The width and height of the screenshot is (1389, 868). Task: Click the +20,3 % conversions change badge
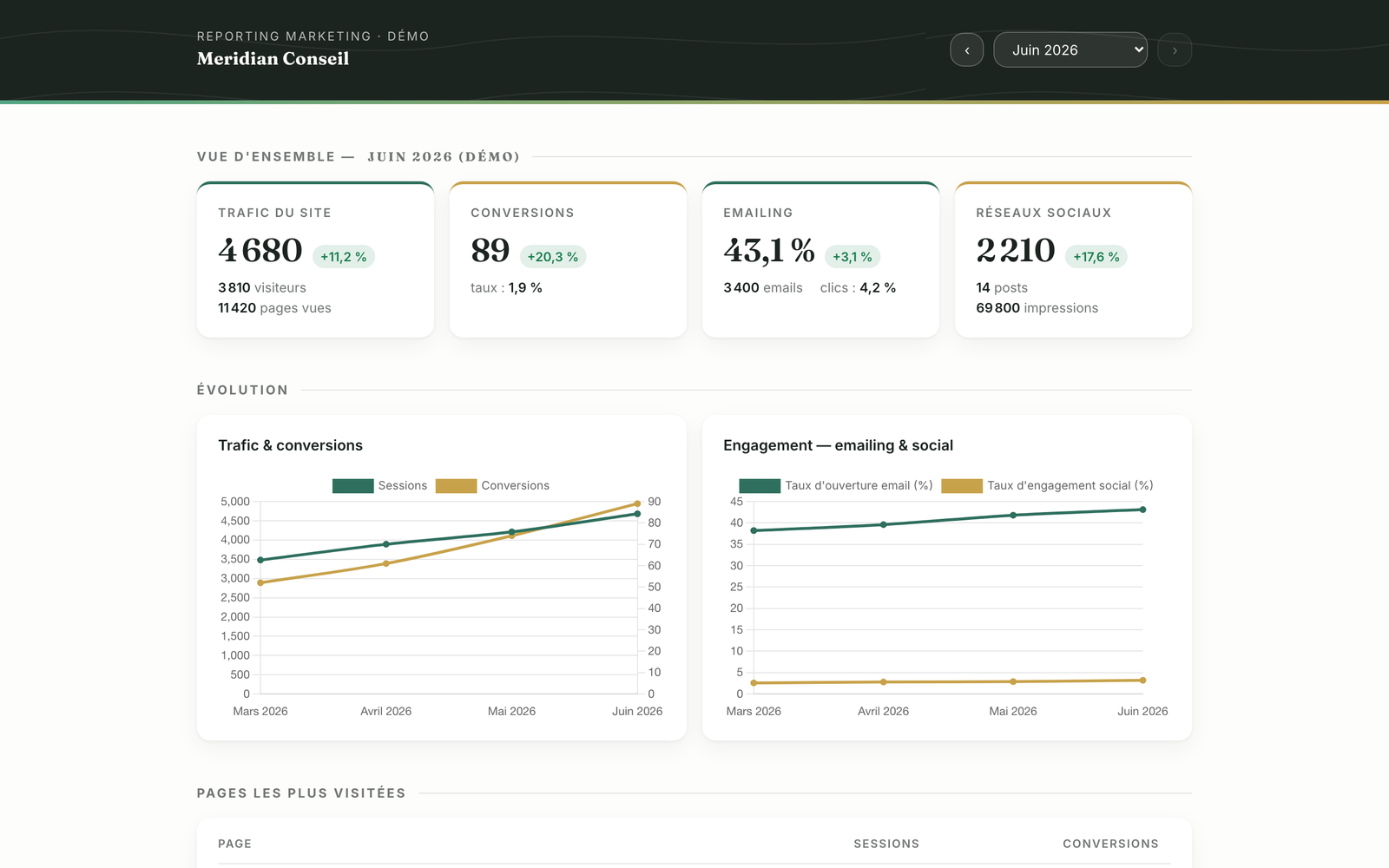pos(553,257)
